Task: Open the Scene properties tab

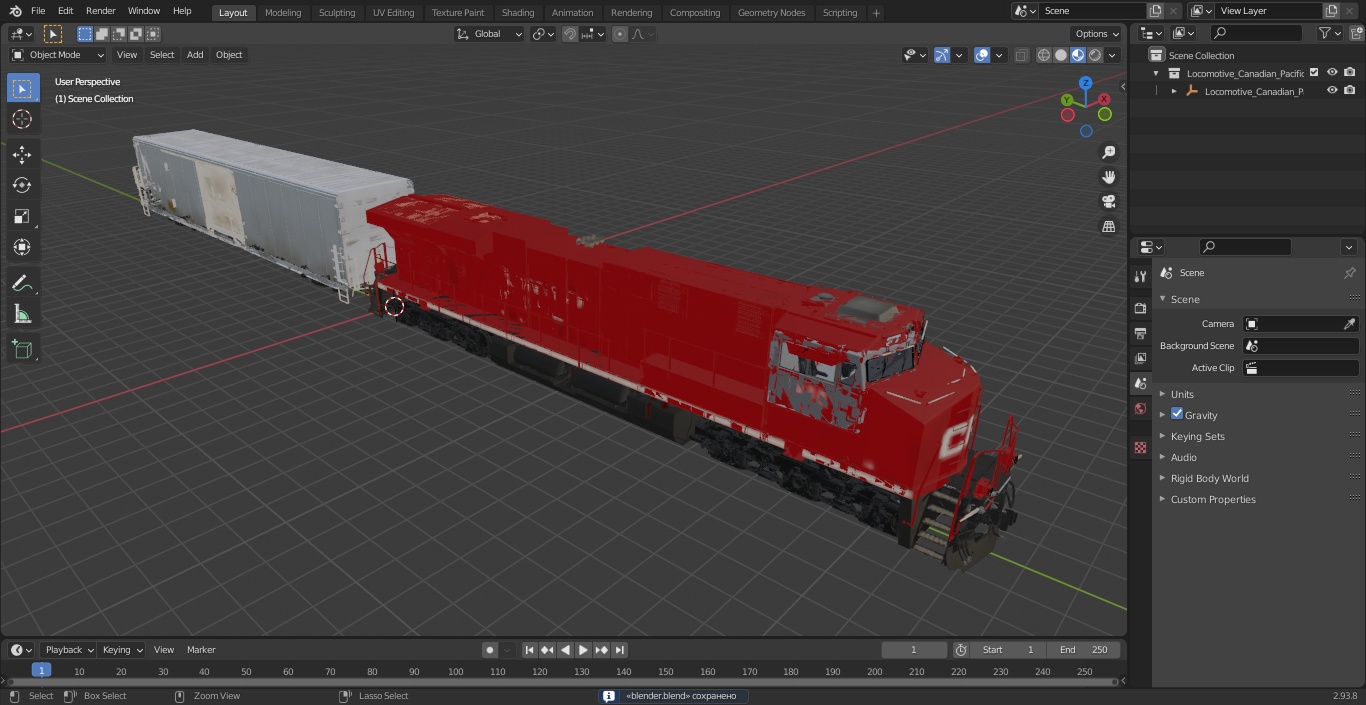Action: 1140,383
